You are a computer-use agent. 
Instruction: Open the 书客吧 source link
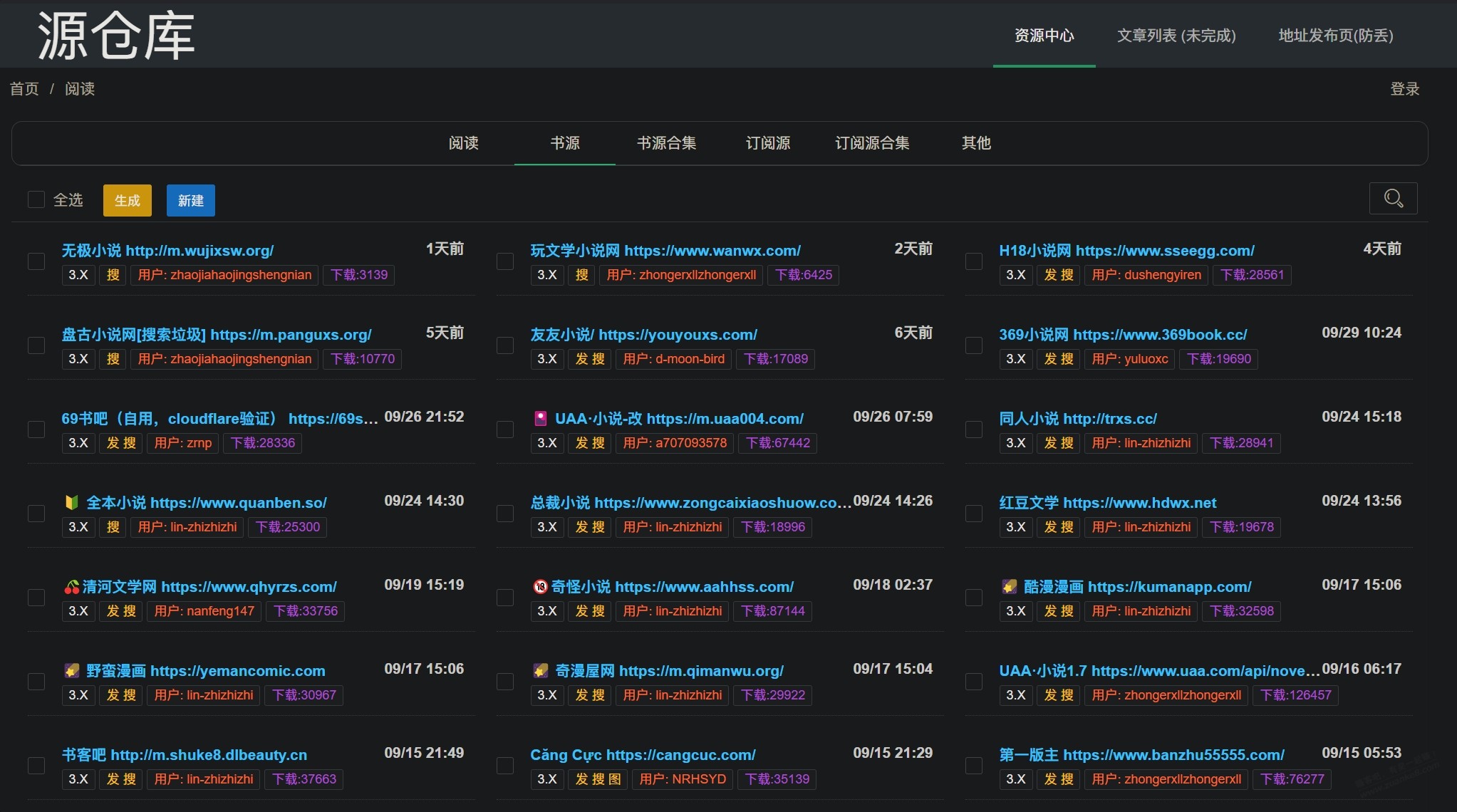click(x=184, y=755)
